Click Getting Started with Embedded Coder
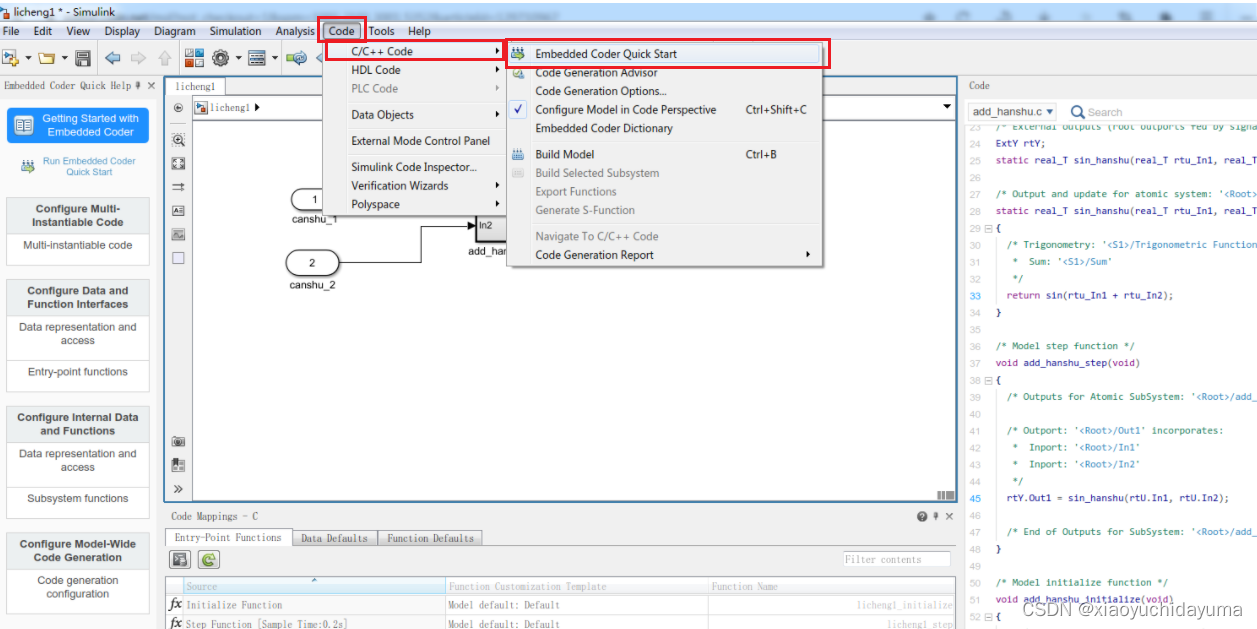The image size is (1257, 629). click(x=78, y=125)
